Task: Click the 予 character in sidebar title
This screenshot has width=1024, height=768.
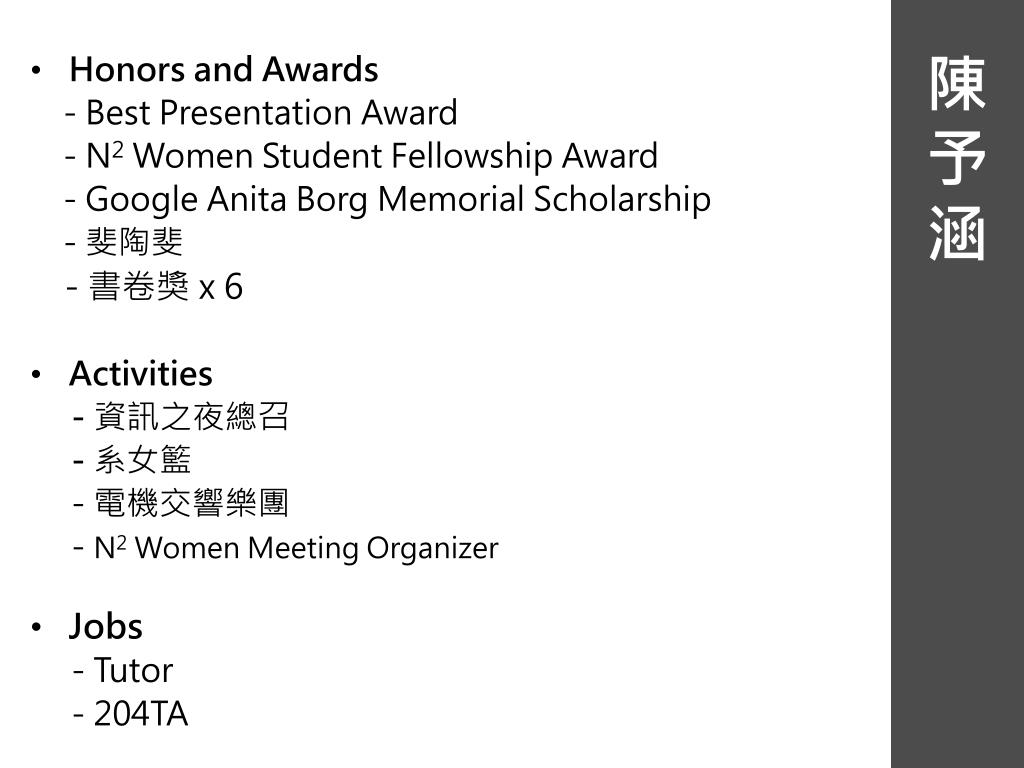Action: point(957,159)
